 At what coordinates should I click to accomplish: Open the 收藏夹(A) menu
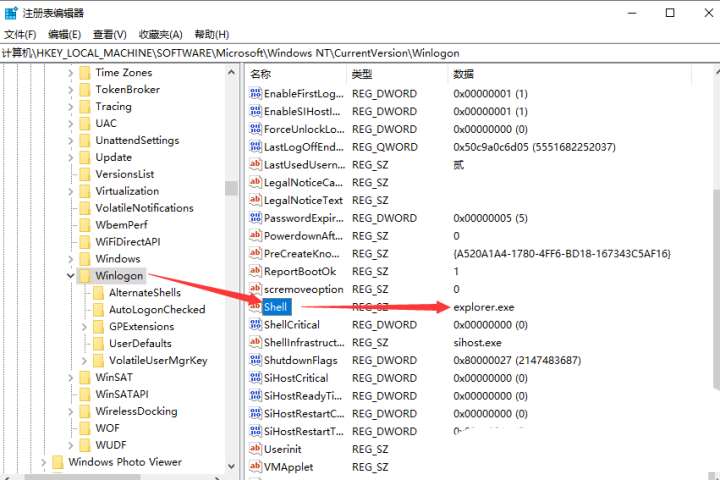pyautogui.click(x=160, y=34)
